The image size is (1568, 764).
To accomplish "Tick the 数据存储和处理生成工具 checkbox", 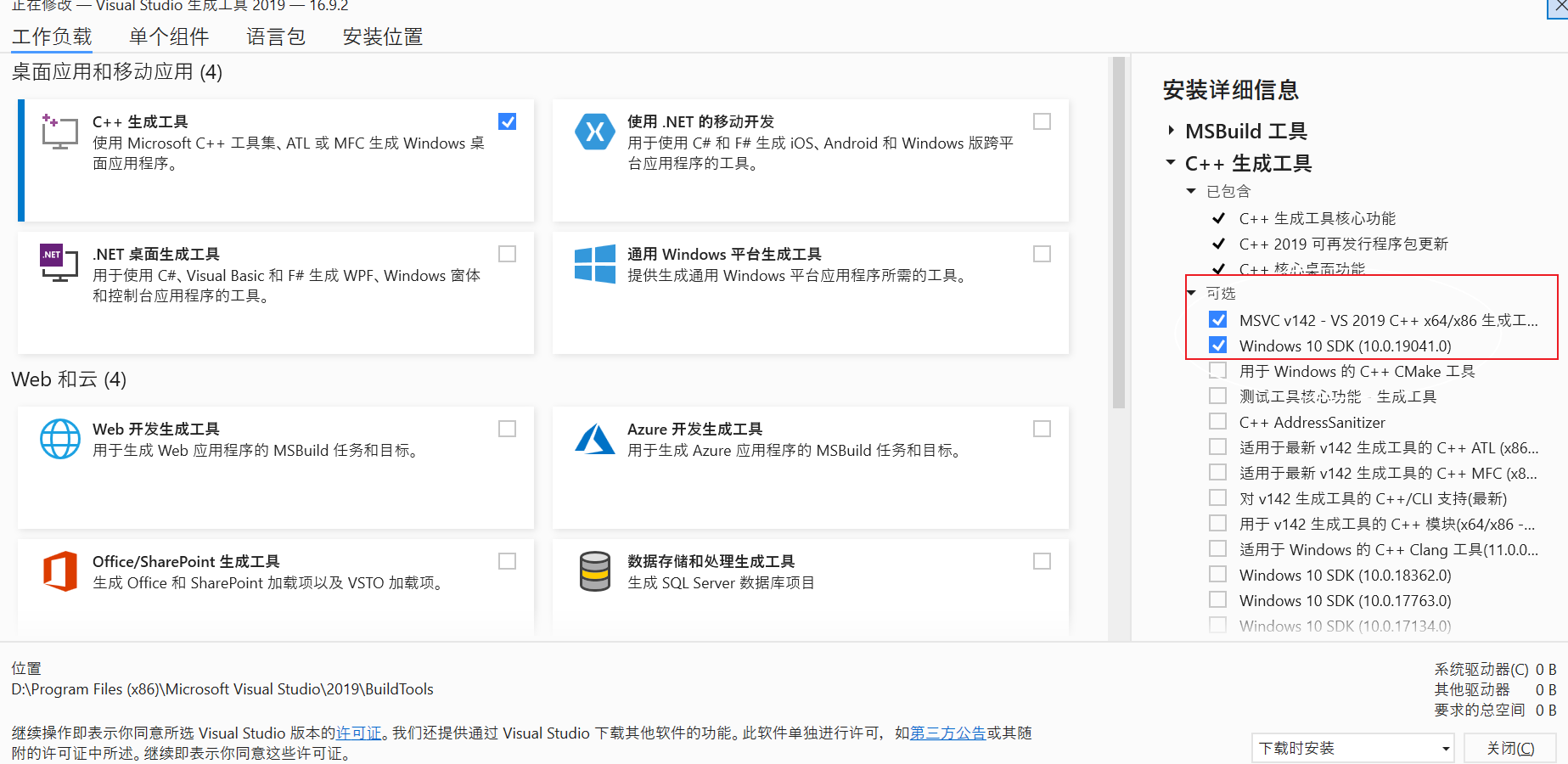I will [x=1042, y=561].
